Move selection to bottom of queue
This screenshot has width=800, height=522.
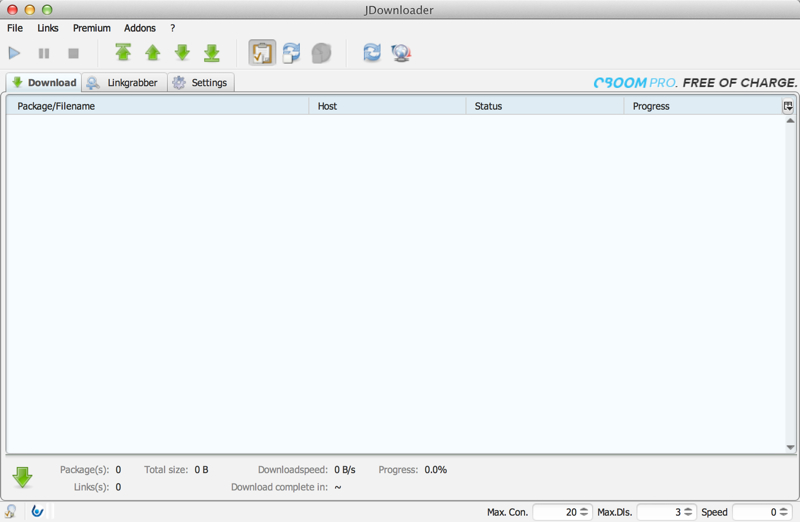(x=212, y=53)
